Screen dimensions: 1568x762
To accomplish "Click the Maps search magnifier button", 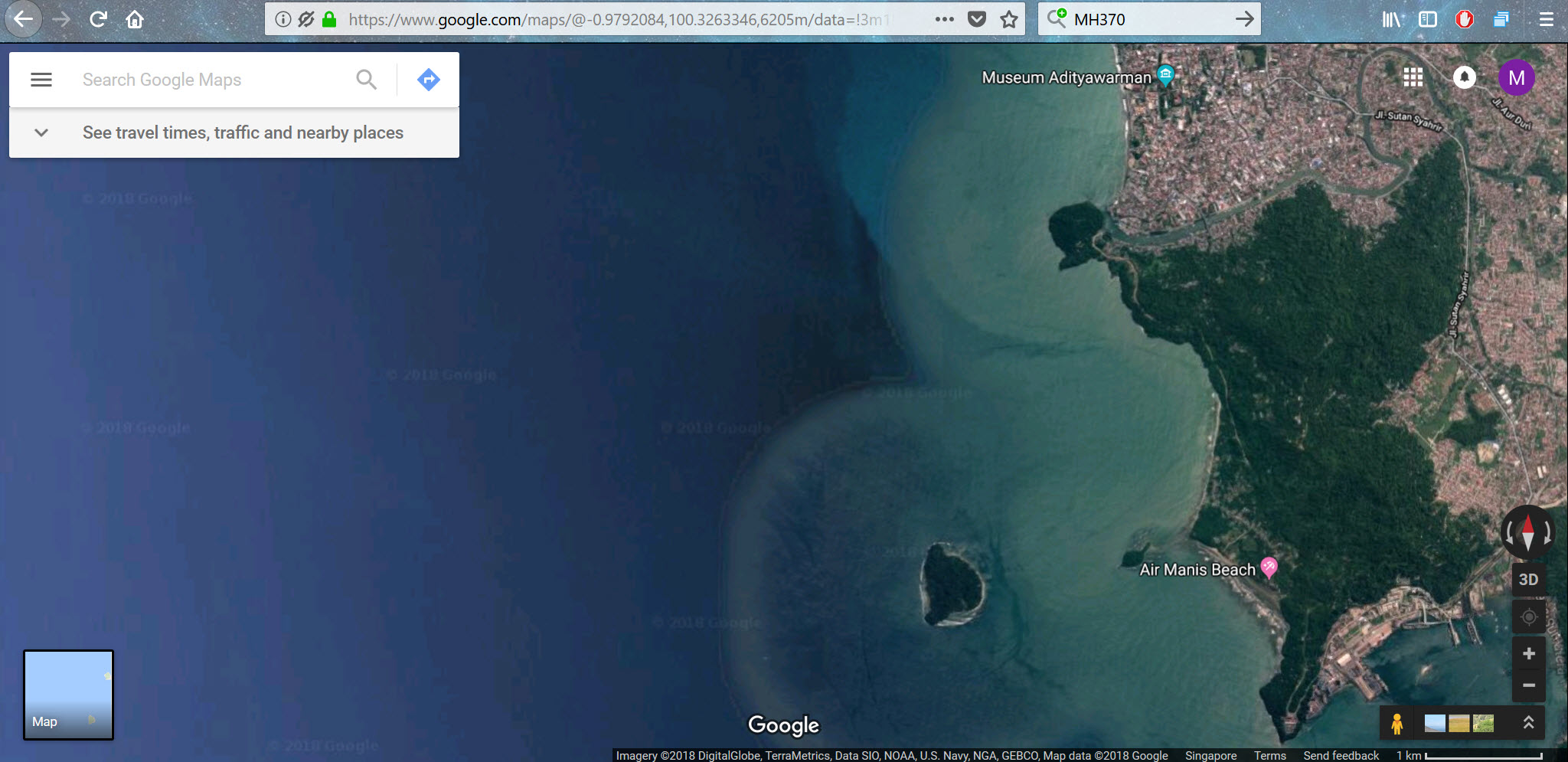I will [367, 80].
